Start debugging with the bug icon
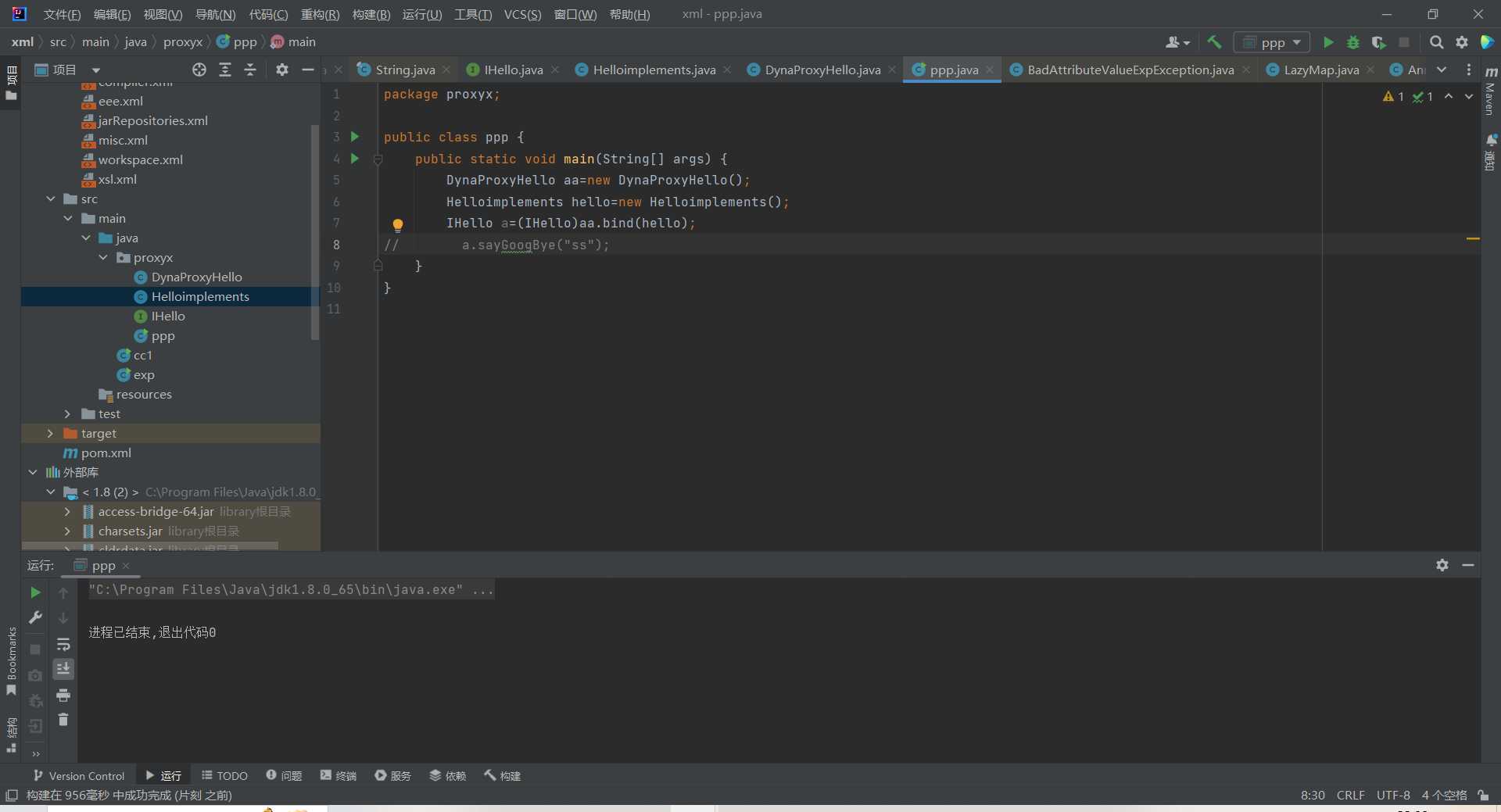 click(1353, 42)
